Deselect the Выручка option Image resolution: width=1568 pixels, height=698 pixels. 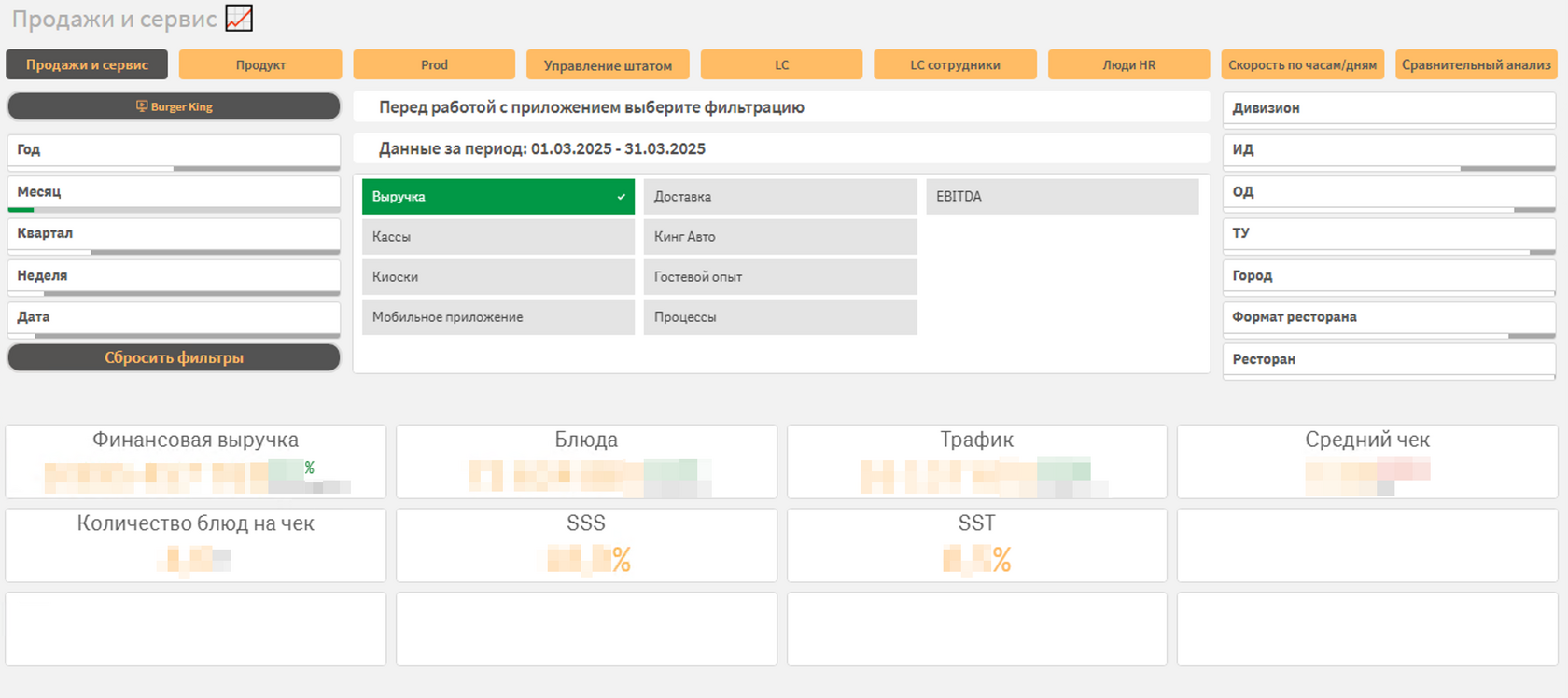pos(498,197)
